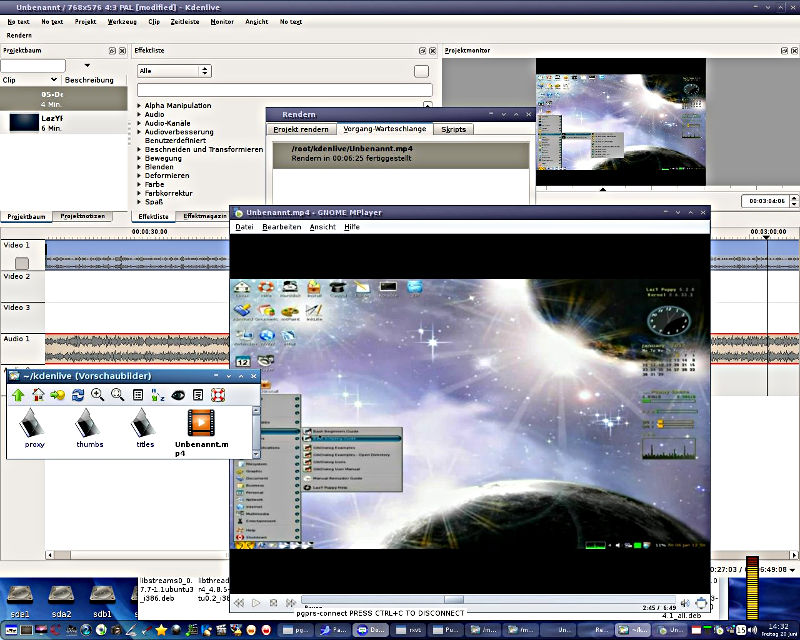Open sda2 drive icon on desktop
Screen dimensions: 800x640
pyautogui.click(x=61, y=602)
